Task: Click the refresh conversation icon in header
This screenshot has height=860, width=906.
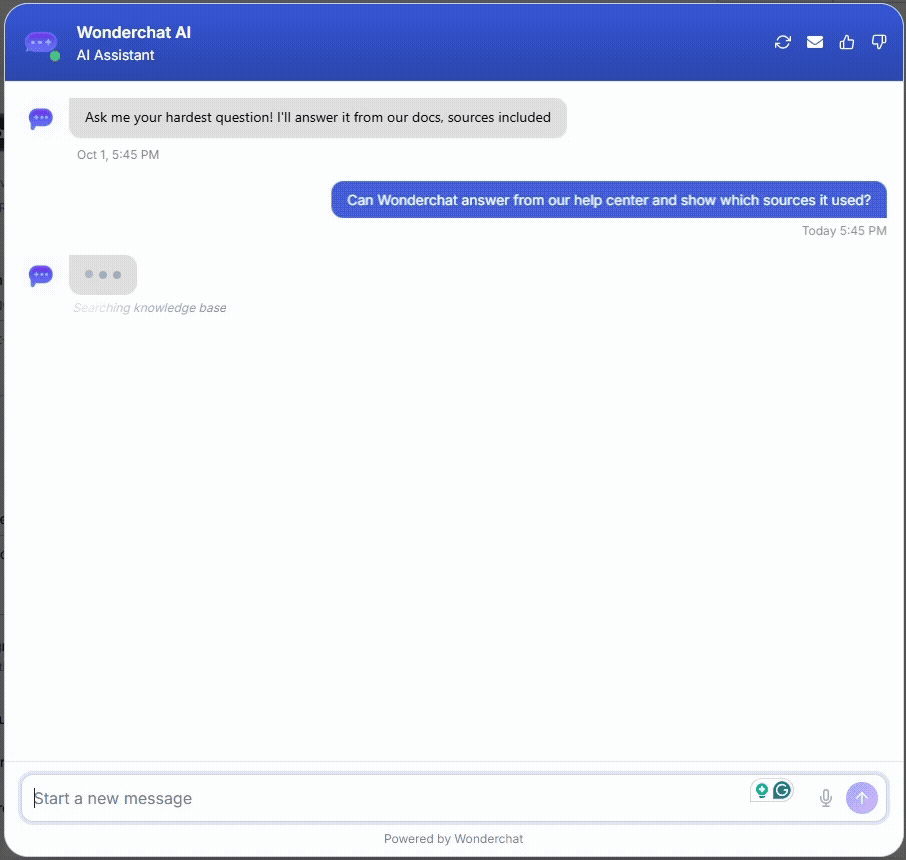Action: [x=782, y=42]
